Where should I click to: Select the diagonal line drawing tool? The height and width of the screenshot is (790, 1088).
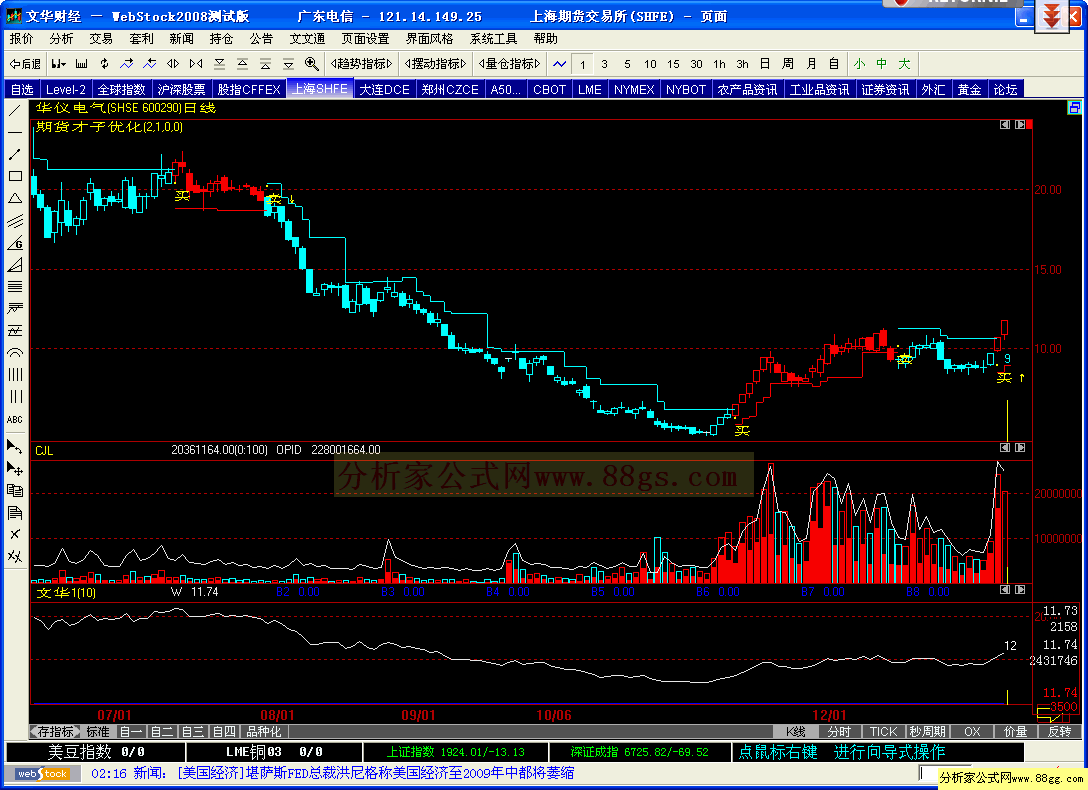15,110
